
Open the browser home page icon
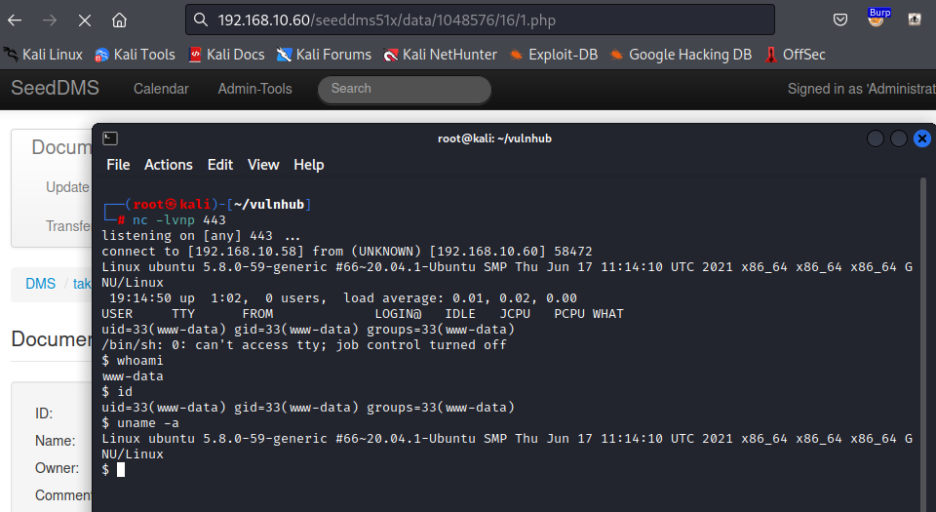tap(119, 20)
